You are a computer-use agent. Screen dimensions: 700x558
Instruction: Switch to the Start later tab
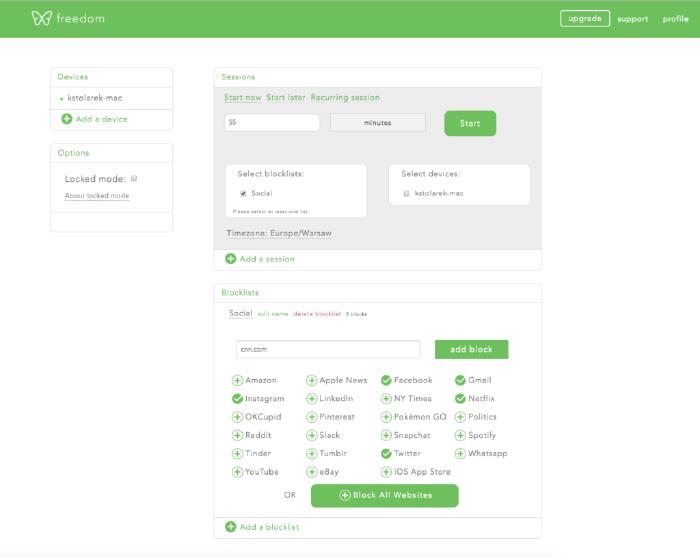[286, 97]
